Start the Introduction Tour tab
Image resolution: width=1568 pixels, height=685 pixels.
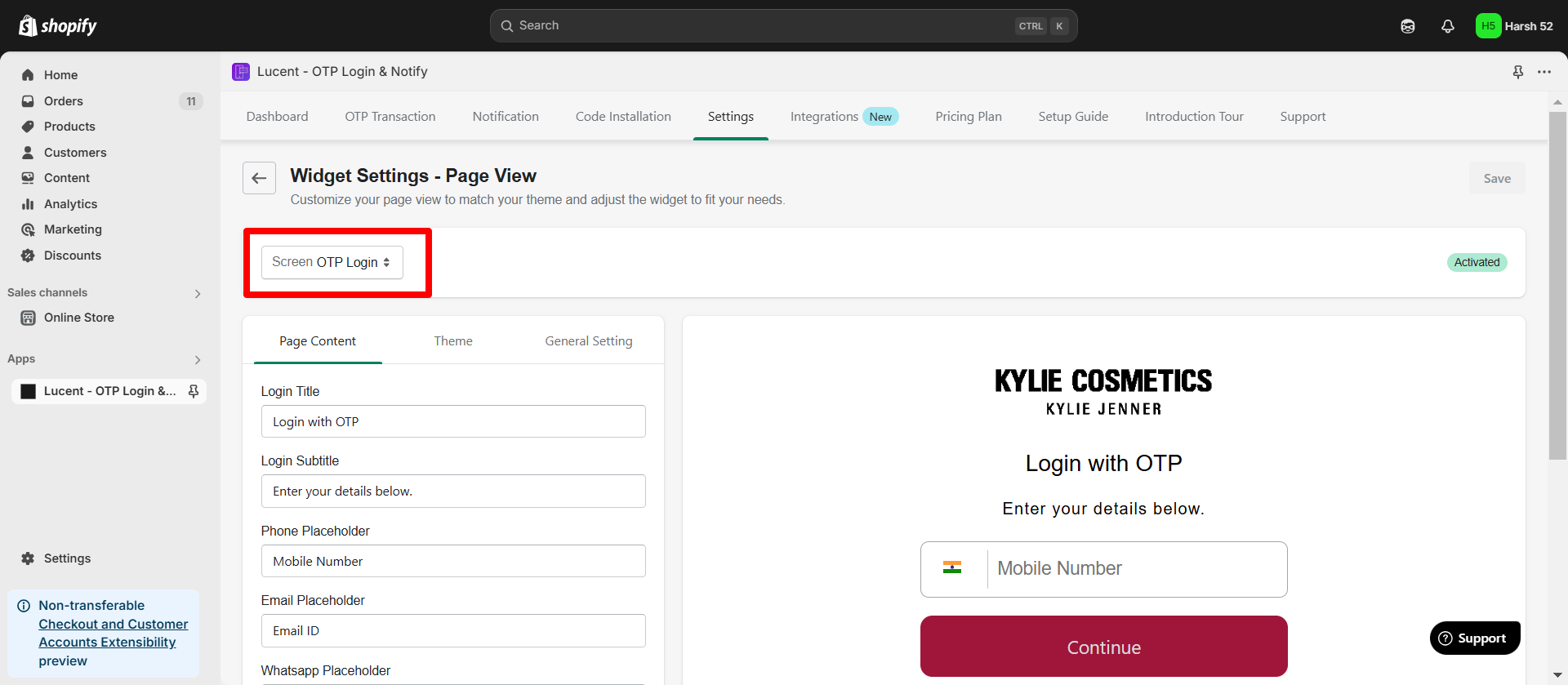pos(1194,117)
